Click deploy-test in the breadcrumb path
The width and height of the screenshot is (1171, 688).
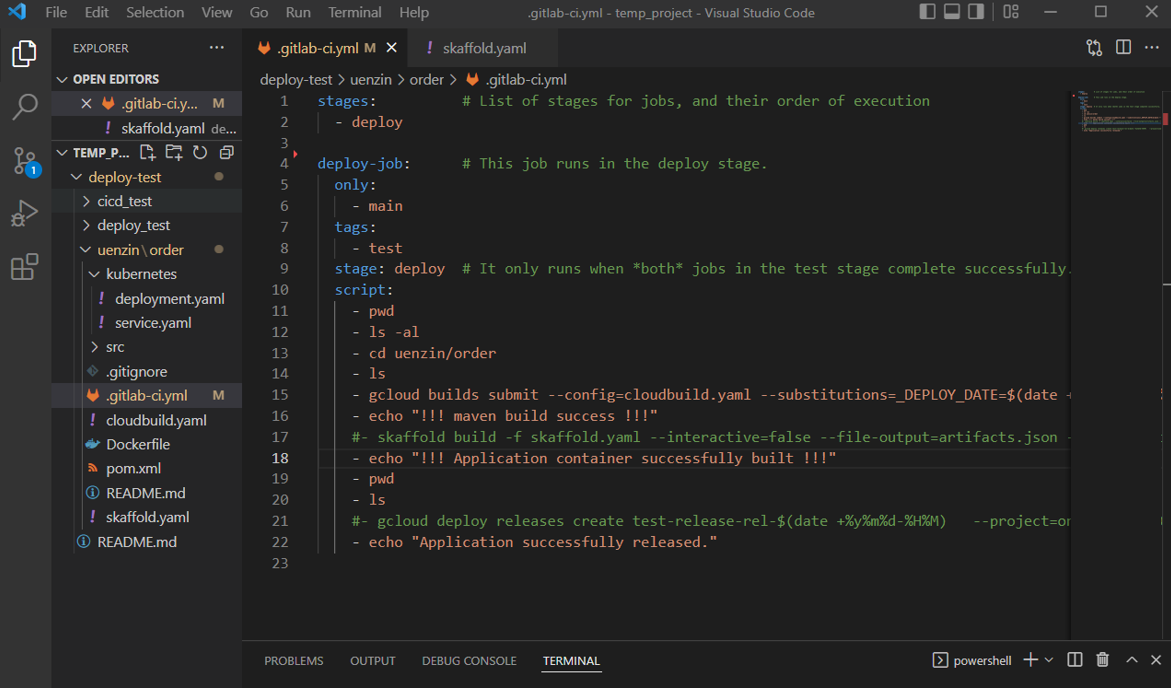(296, 79)
